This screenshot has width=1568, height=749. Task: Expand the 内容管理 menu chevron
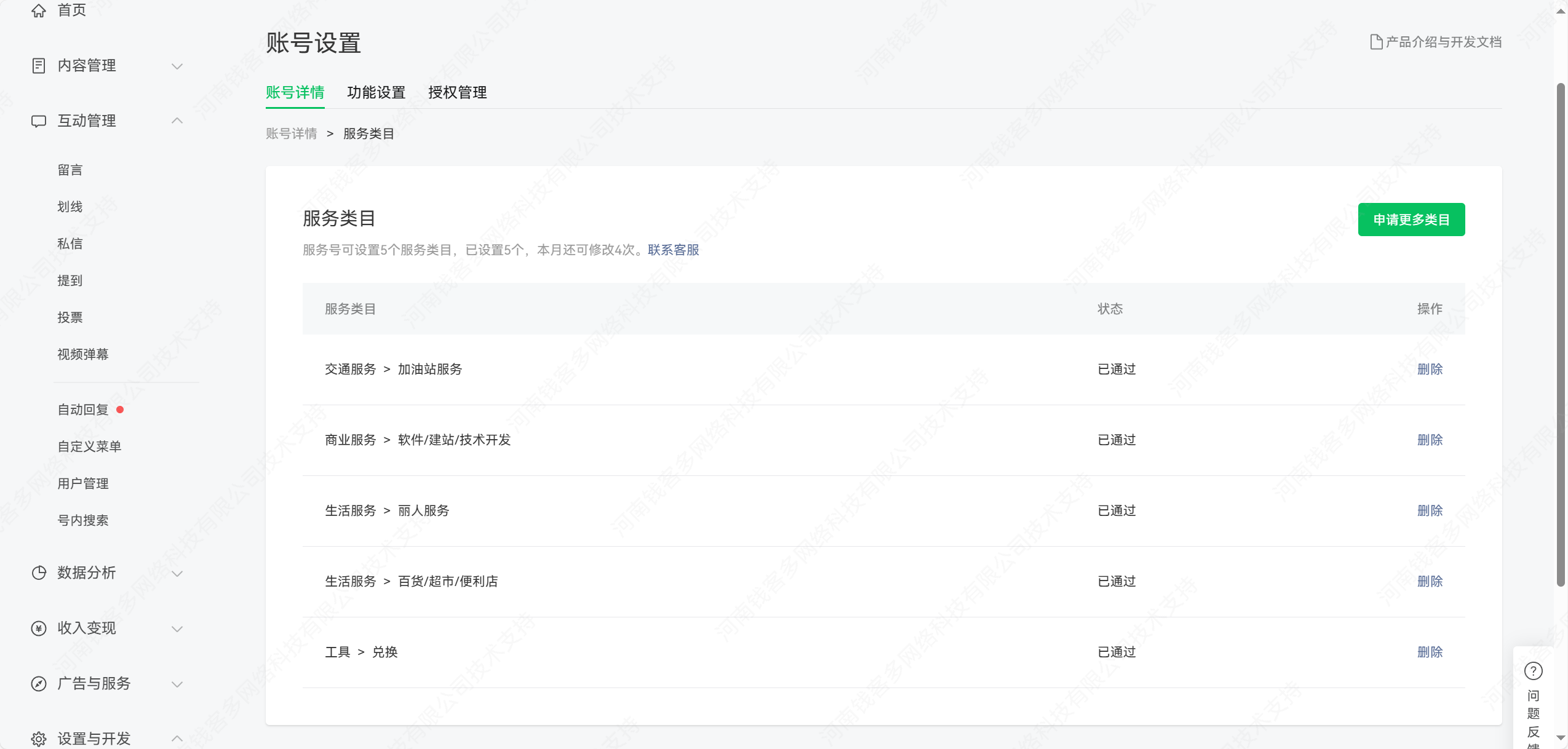177,66
